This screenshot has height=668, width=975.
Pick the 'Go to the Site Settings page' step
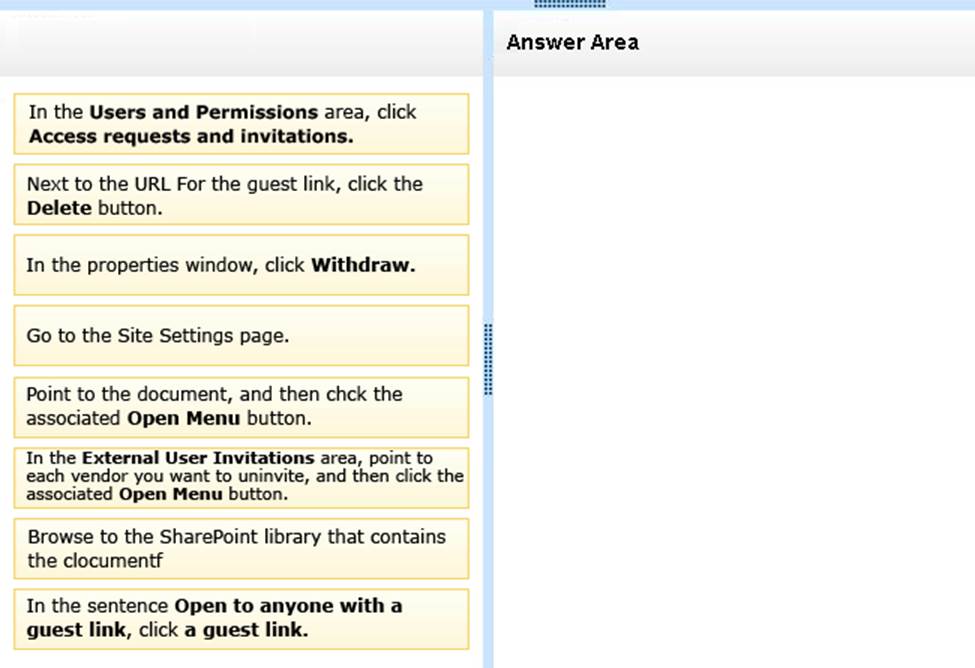pyautogui.click(x=241, y=336)
